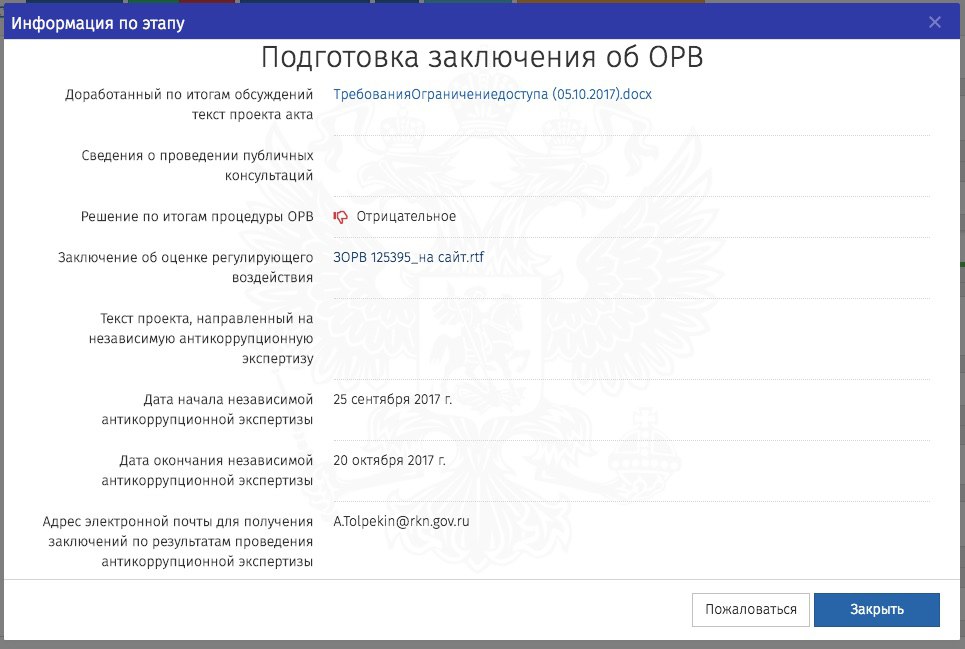
Task: Select the Отрицательное decision text
Action: pos(406,217)
